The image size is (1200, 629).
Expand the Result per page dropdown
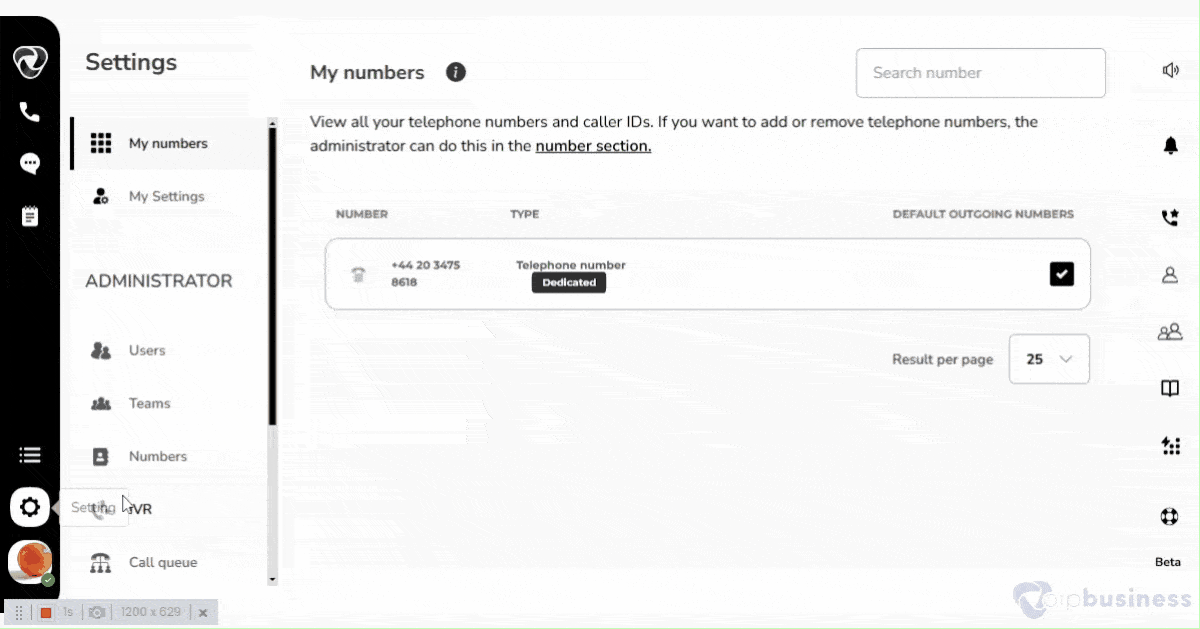pyautogui.click(x=1049, y=359)
